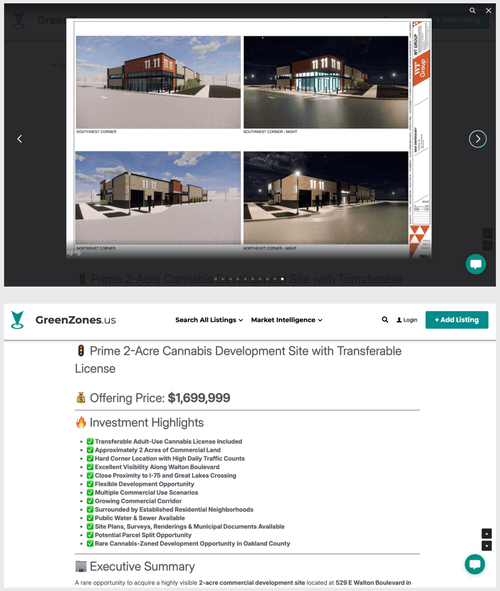Expand the Search All Listings menu

tap(209, 320)
